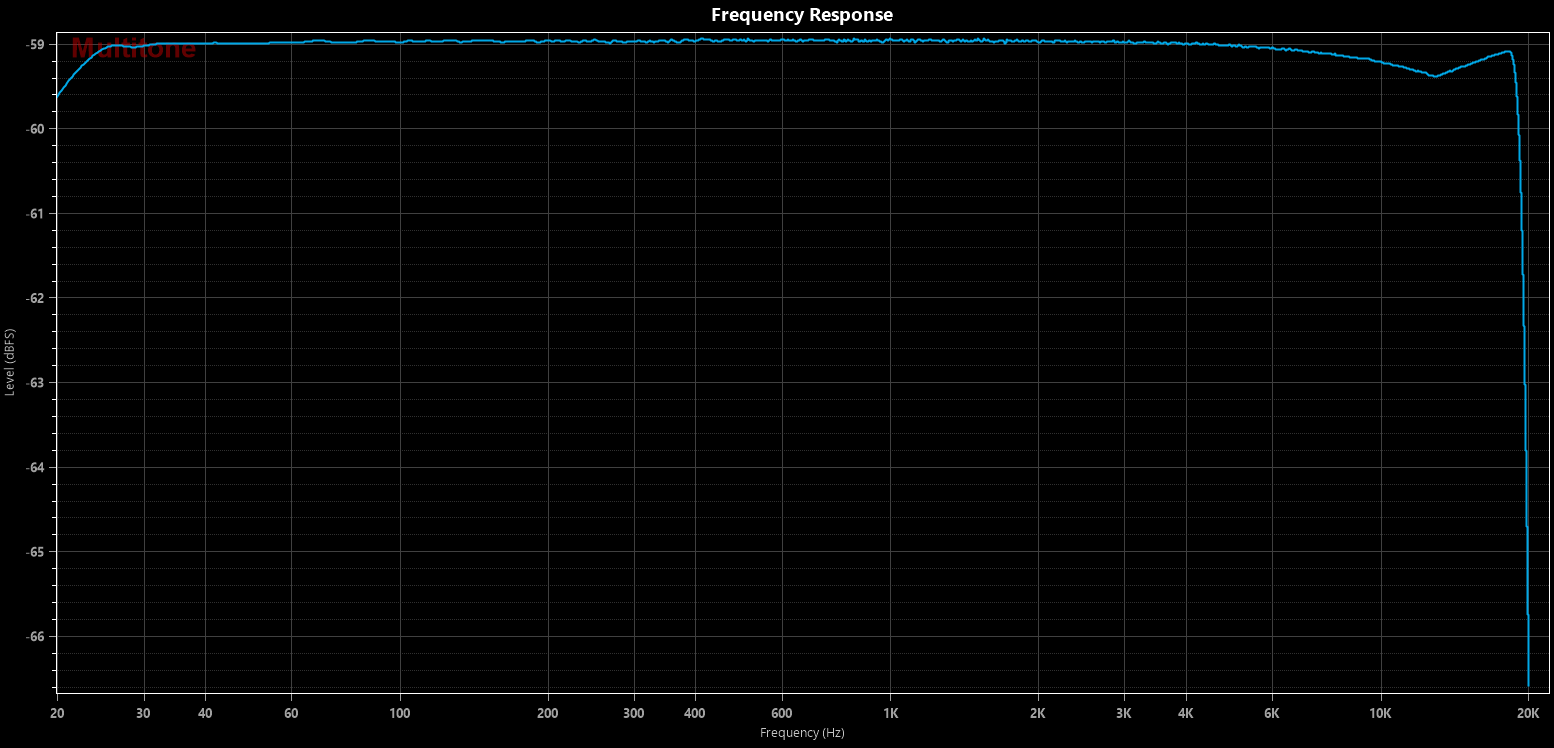Click the 20K frequency tick label
1554x748 pixels.
[x=1528, y=713]
